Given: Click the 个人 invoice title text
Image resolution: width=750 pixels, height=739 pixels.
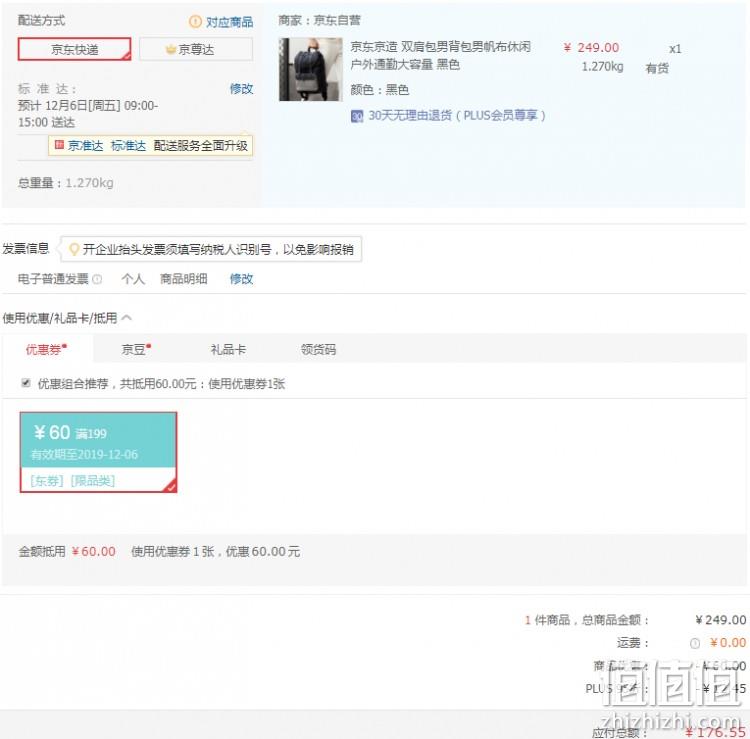Looking at the screenshot, I should tap(133, 279).
